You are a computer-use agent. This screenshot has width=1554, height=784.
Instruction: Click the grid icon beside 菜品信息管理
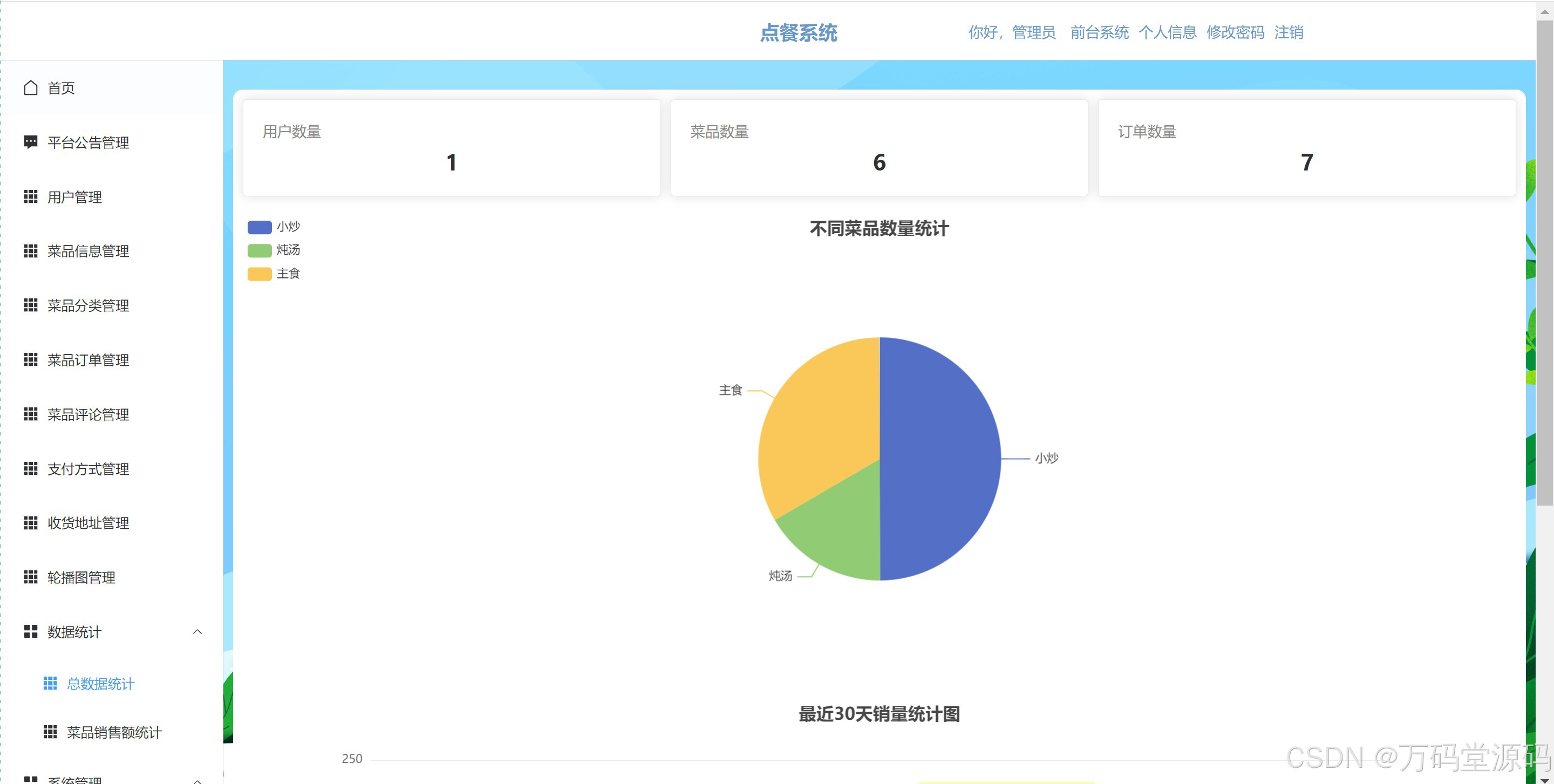pos(31,251)
